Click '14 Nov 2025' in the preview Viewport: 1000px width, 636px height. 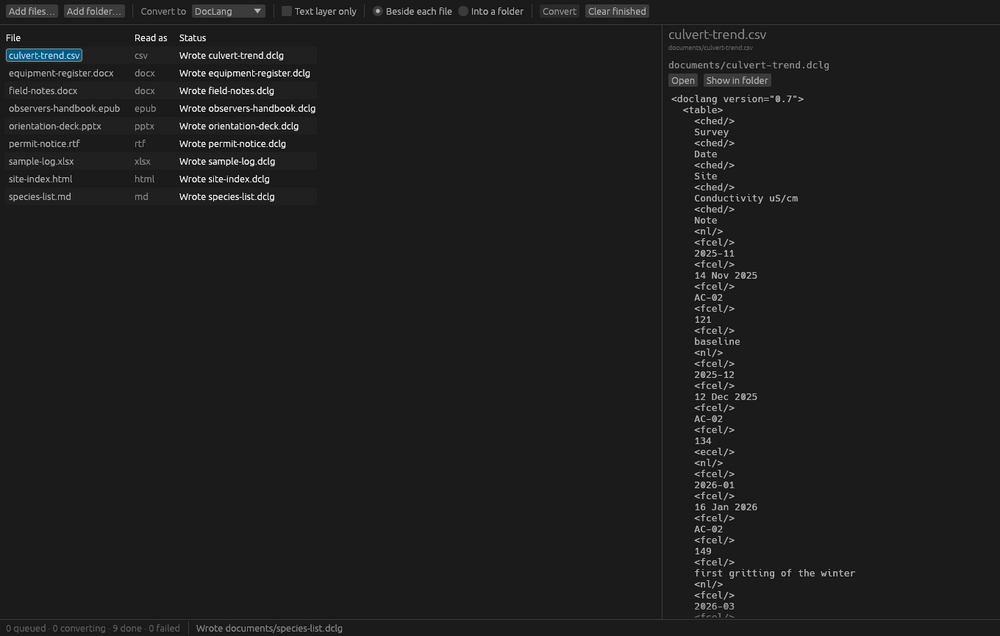(x=726, y=276)
